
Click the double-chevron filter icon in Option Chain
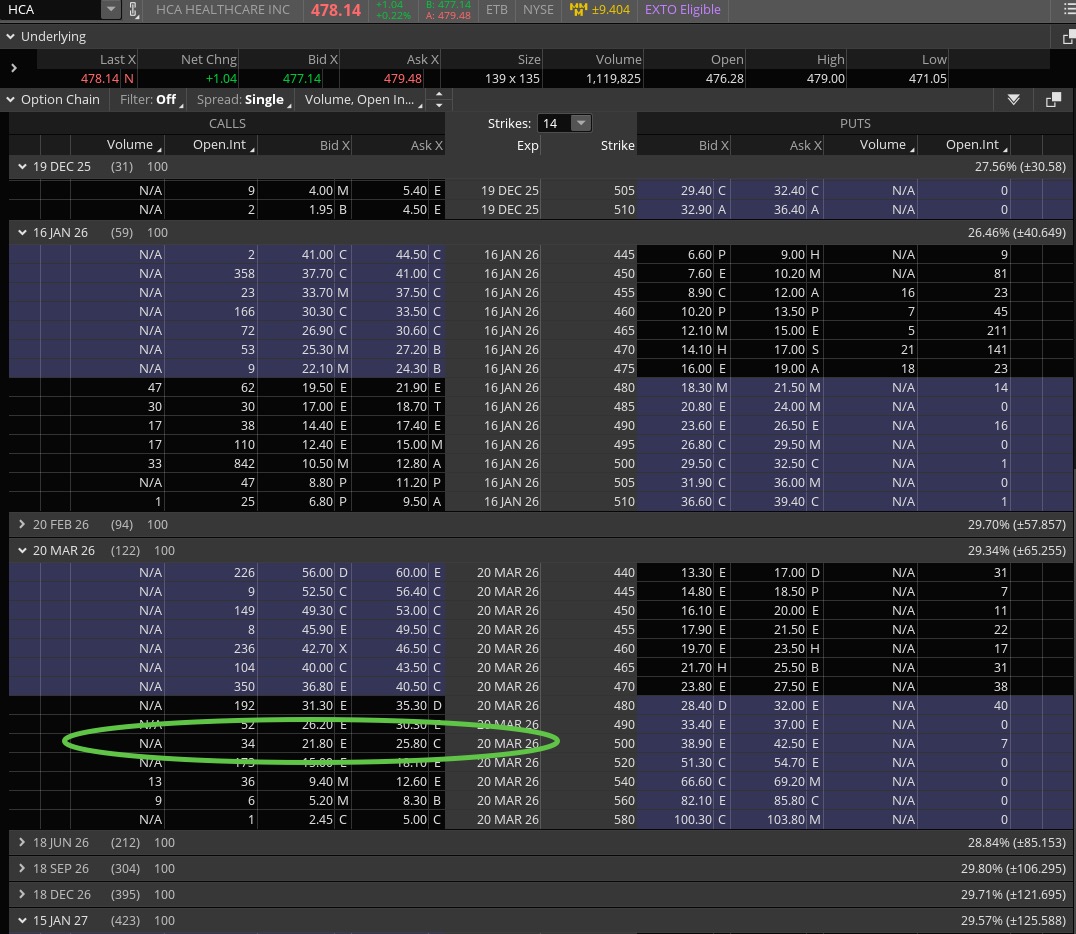[1013, 100]
